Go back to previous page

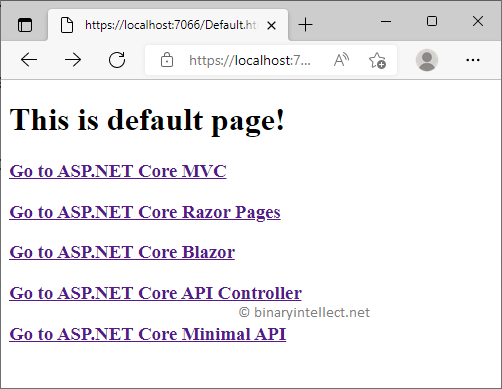29,60
